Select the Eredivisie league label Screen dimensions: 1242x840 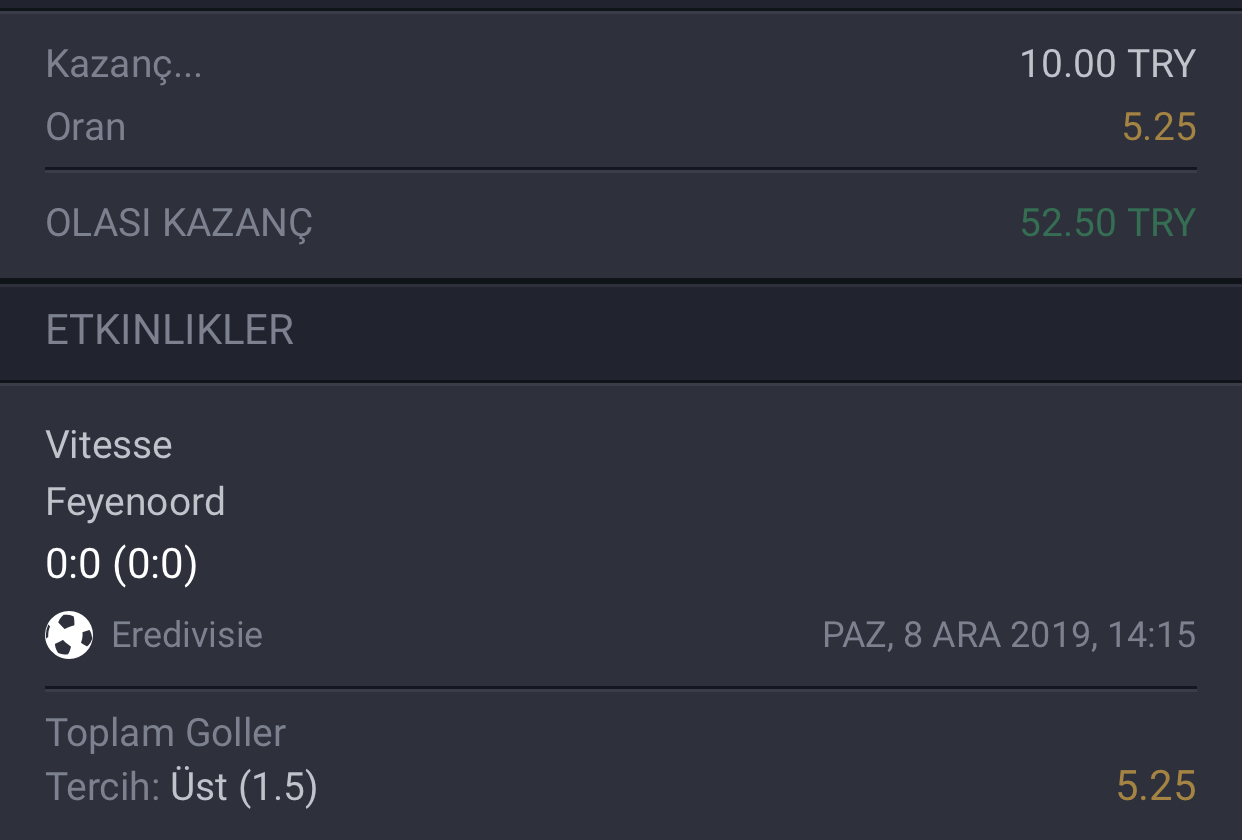click(187, 635)
